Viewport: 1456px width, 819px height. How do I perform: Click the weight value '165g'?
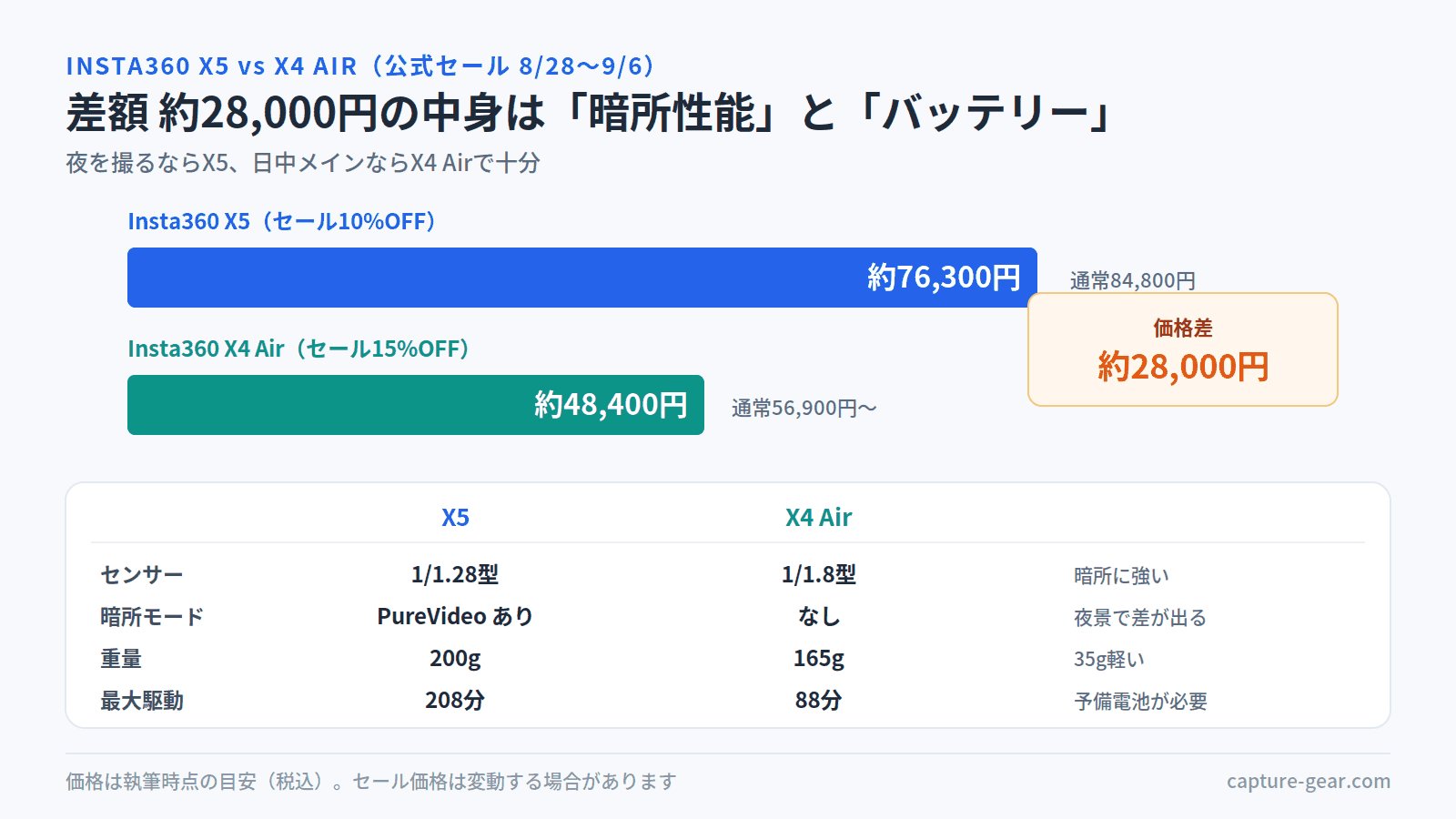point(819,658)
